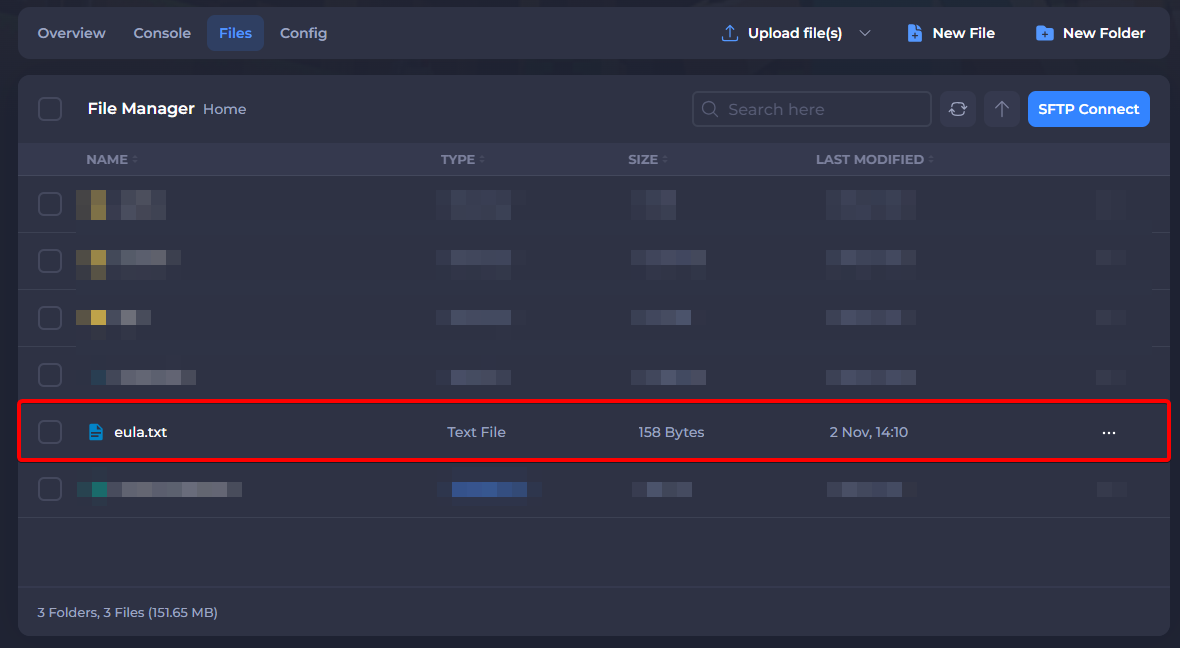Open the Config tab

coord(303,33)
